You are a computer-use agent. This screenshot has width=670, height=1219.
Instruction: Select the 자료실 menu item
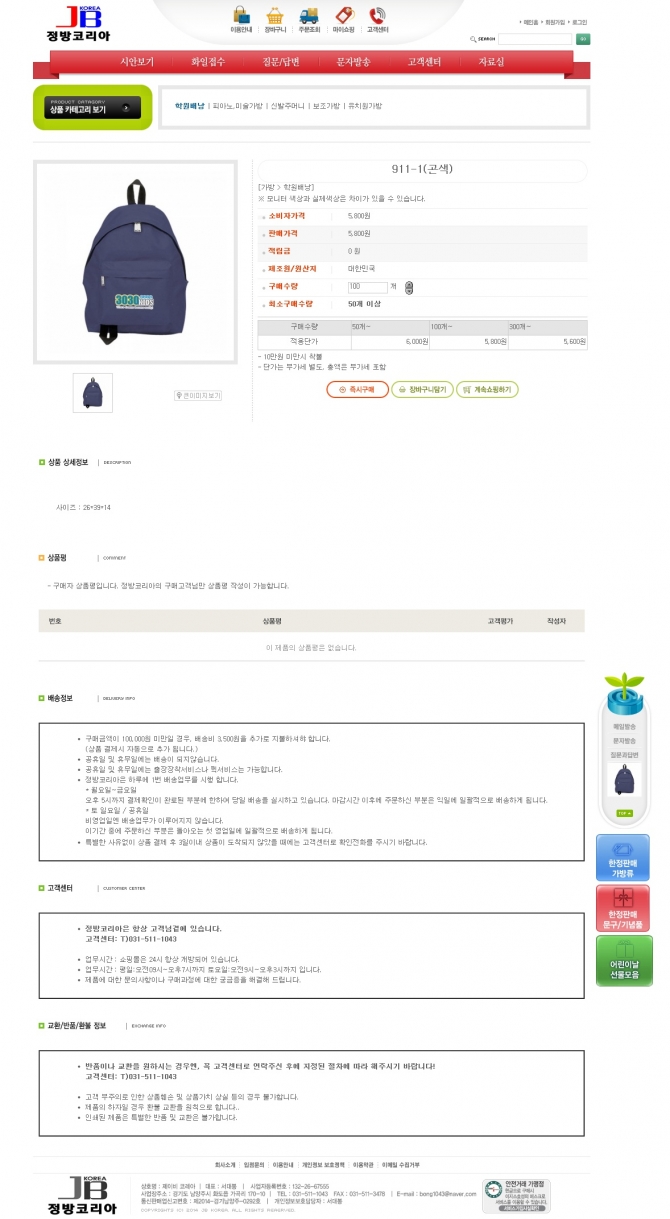(x=491, y=62)
